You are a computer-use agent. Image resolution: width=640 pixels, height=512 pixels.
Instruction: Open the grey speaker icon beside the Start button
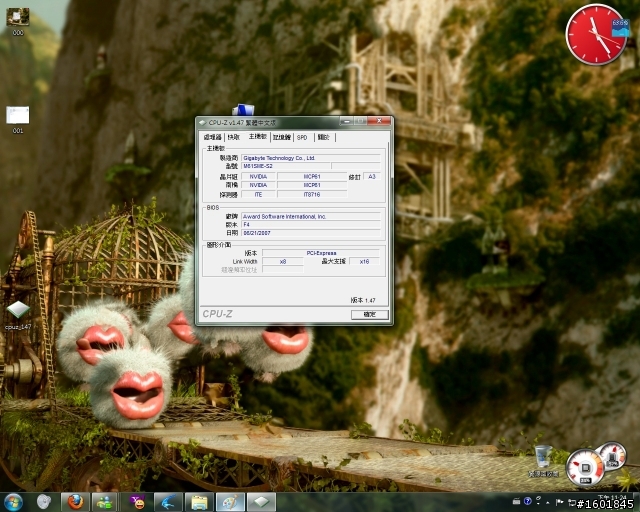click(44, 502)
